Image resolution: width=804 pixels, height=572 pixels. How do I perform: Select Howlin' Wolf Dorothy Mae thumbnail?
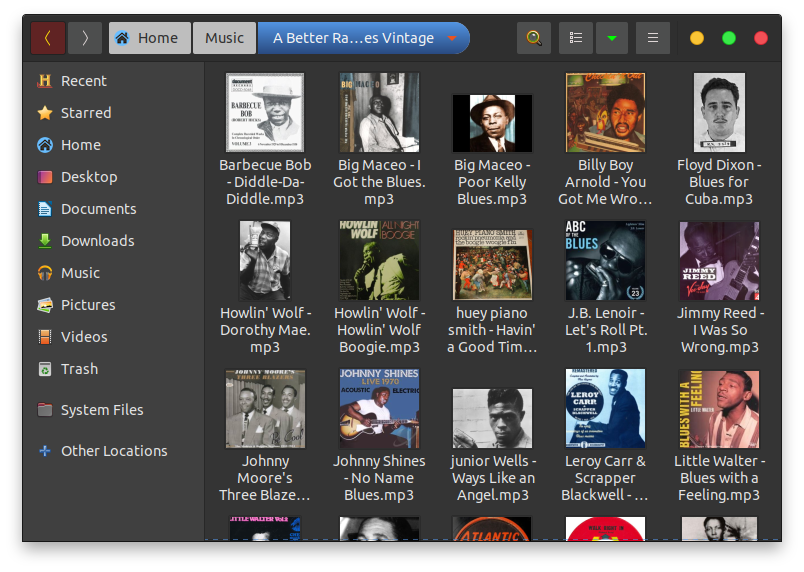click(x=265, y=260)
